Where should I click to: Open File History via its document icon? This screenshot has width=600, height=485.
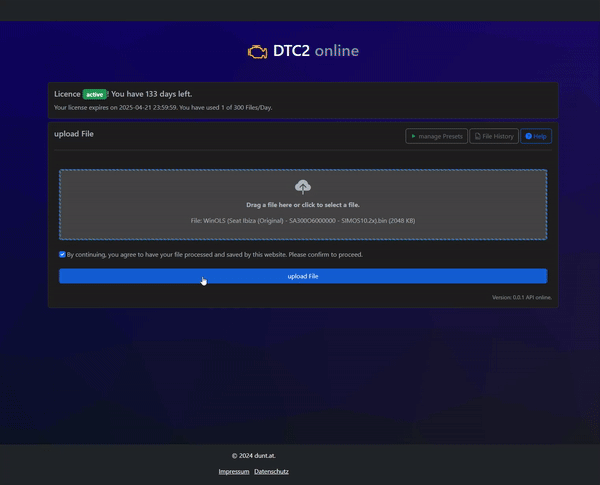click(x=478, y=136)
